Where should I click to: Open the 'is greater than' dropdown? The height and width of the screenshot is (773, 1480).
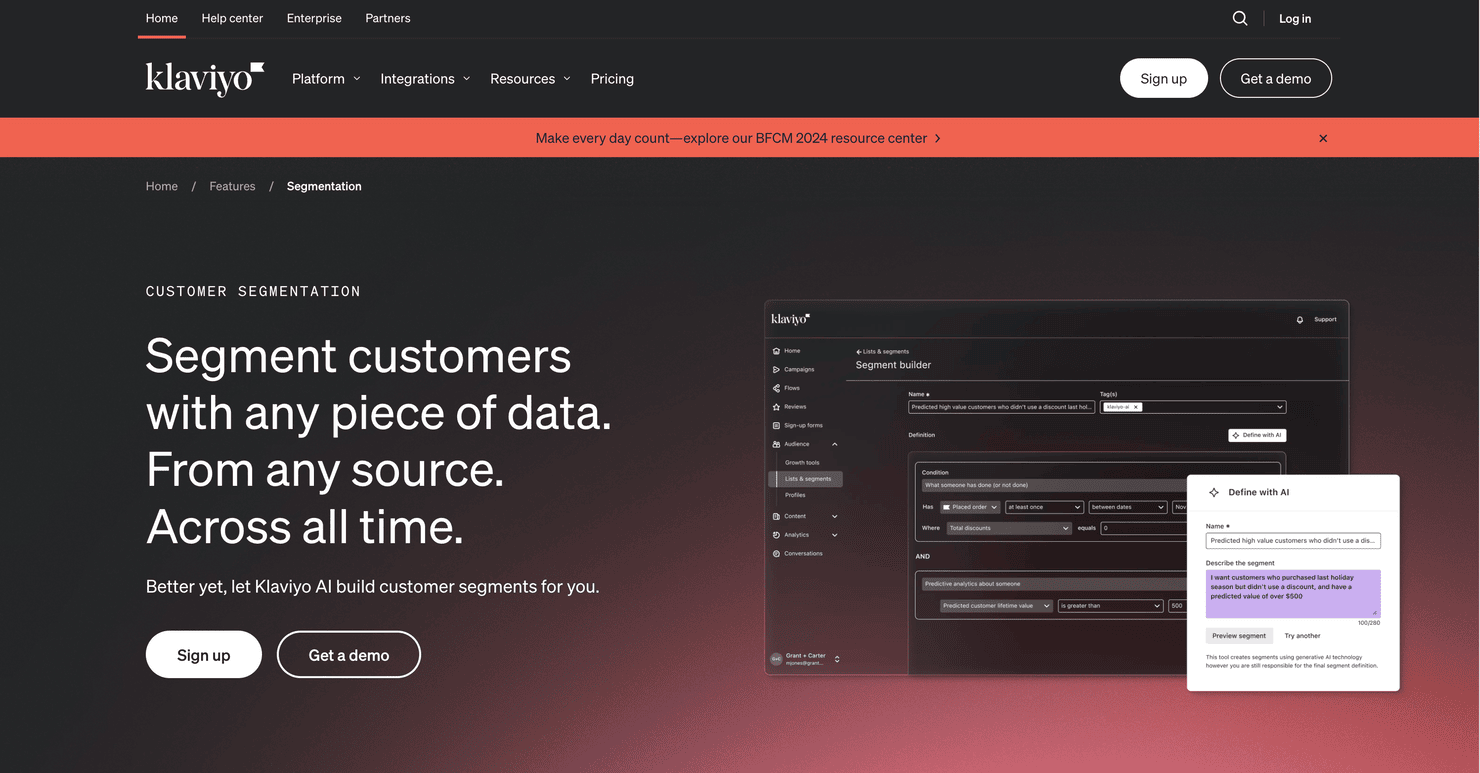[x=1111, y=606]
